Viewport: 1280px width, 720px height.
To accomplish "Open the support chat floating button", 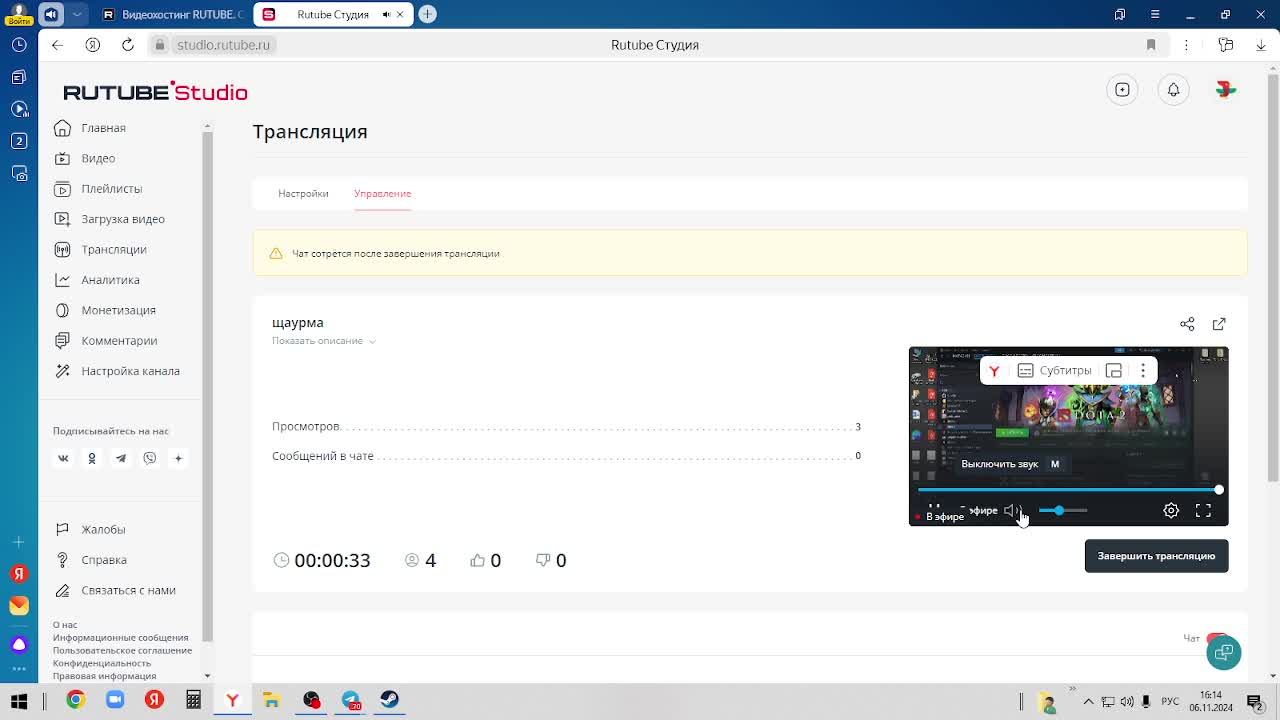I will pos(1223,653).
